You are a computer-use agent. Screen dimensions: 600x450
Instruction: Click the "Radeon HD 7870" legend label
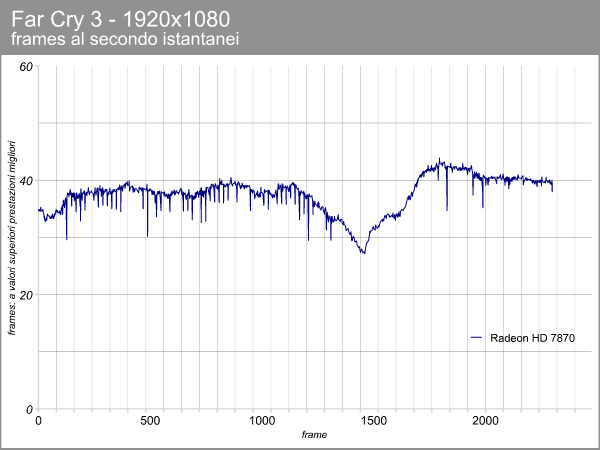pos(532,338)
